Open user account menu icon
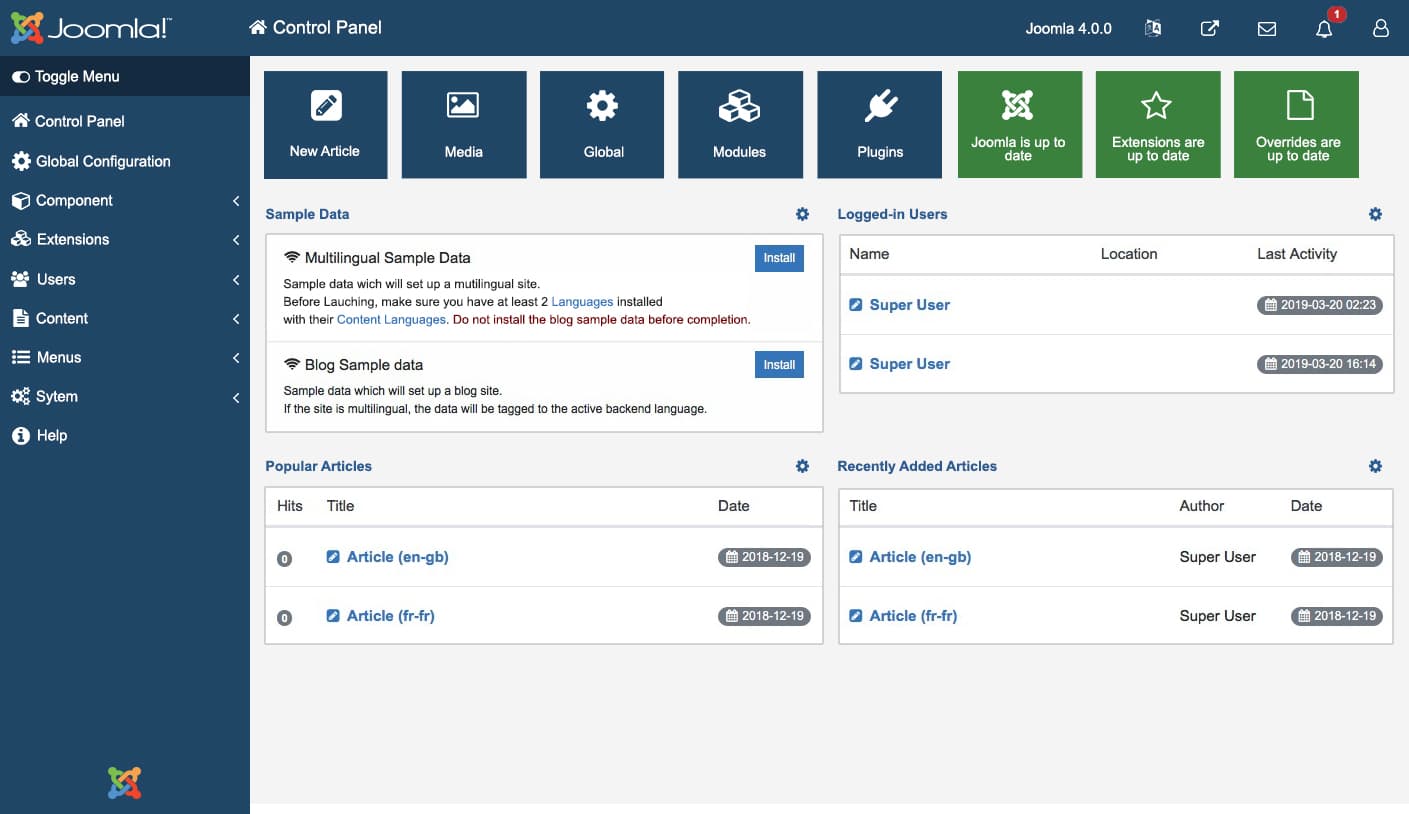Screen dimensions: 1409x814 tap(1380, 29)
